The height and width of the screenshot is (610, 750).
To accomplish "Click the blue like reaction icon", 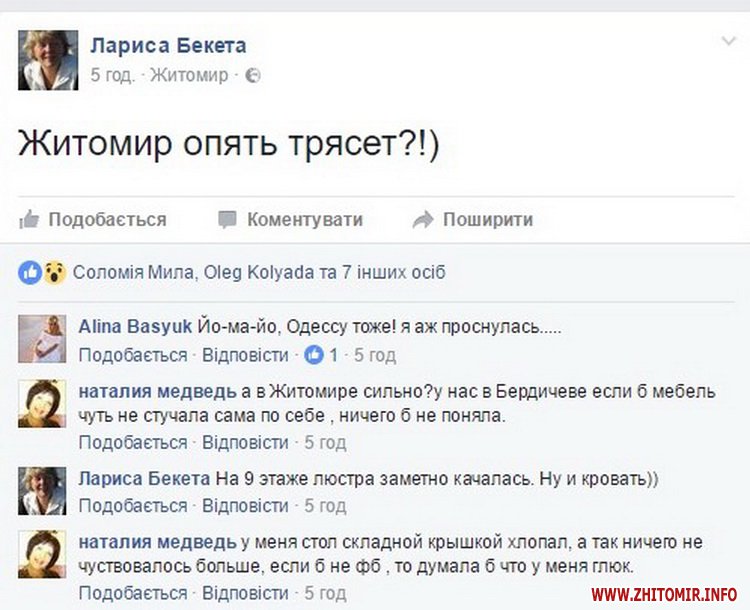I will pyautogui.click(x=30, y=272).
